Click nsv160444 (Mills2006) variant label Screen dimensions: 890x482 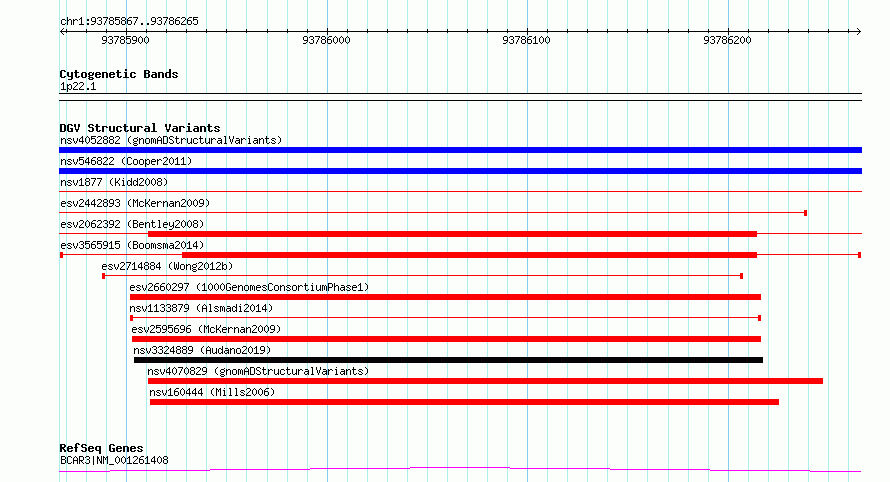pos(212,392)
